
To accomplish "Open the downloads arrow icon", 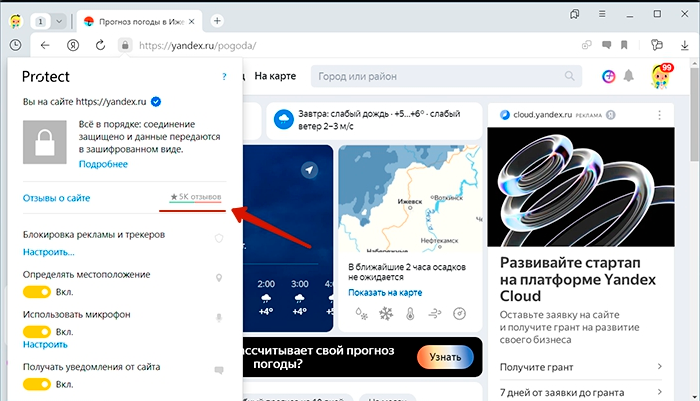I will pos(684,45).
